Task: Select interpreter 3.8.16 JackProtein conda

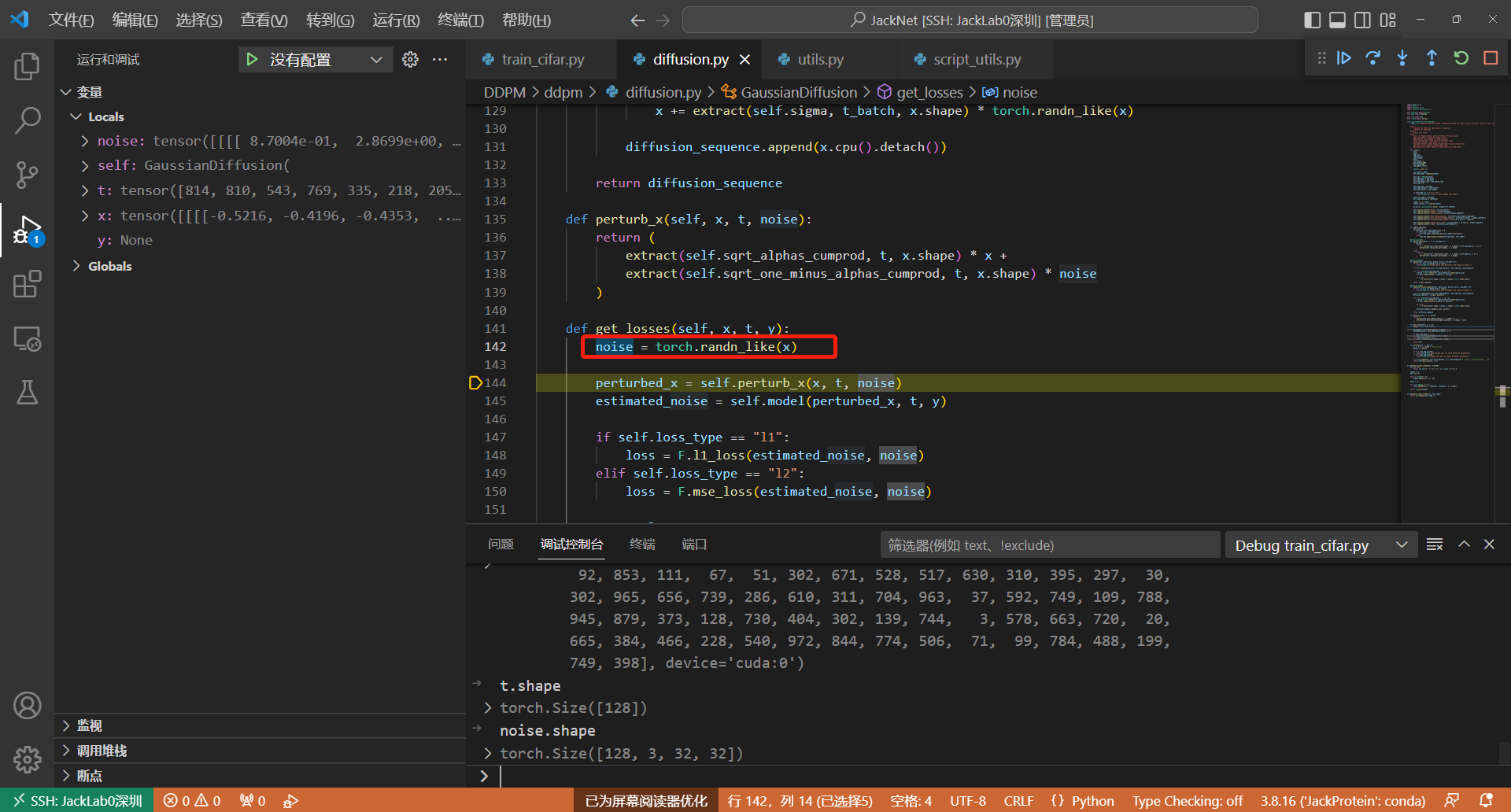Action: pyautogui.click(x=1343, y=801)
